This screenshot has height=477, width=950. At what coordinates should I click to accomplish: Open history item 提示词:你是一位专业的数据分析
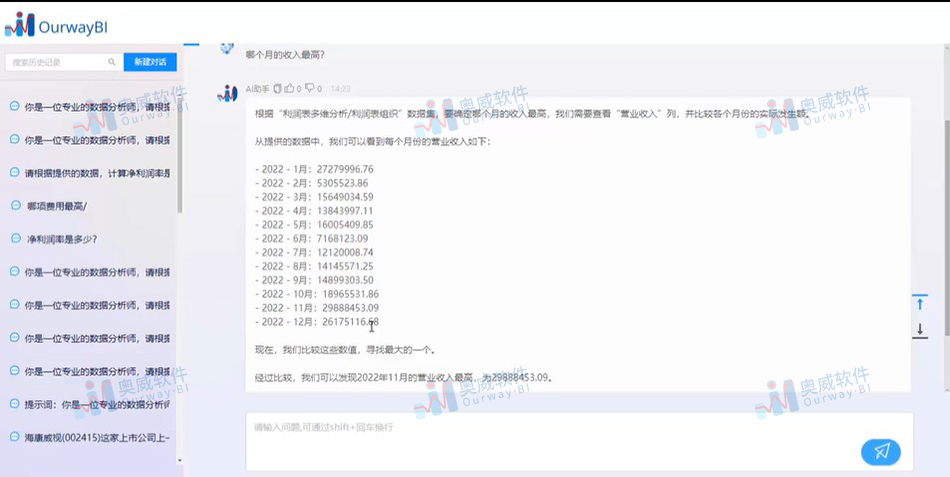[x=97, y=404]
